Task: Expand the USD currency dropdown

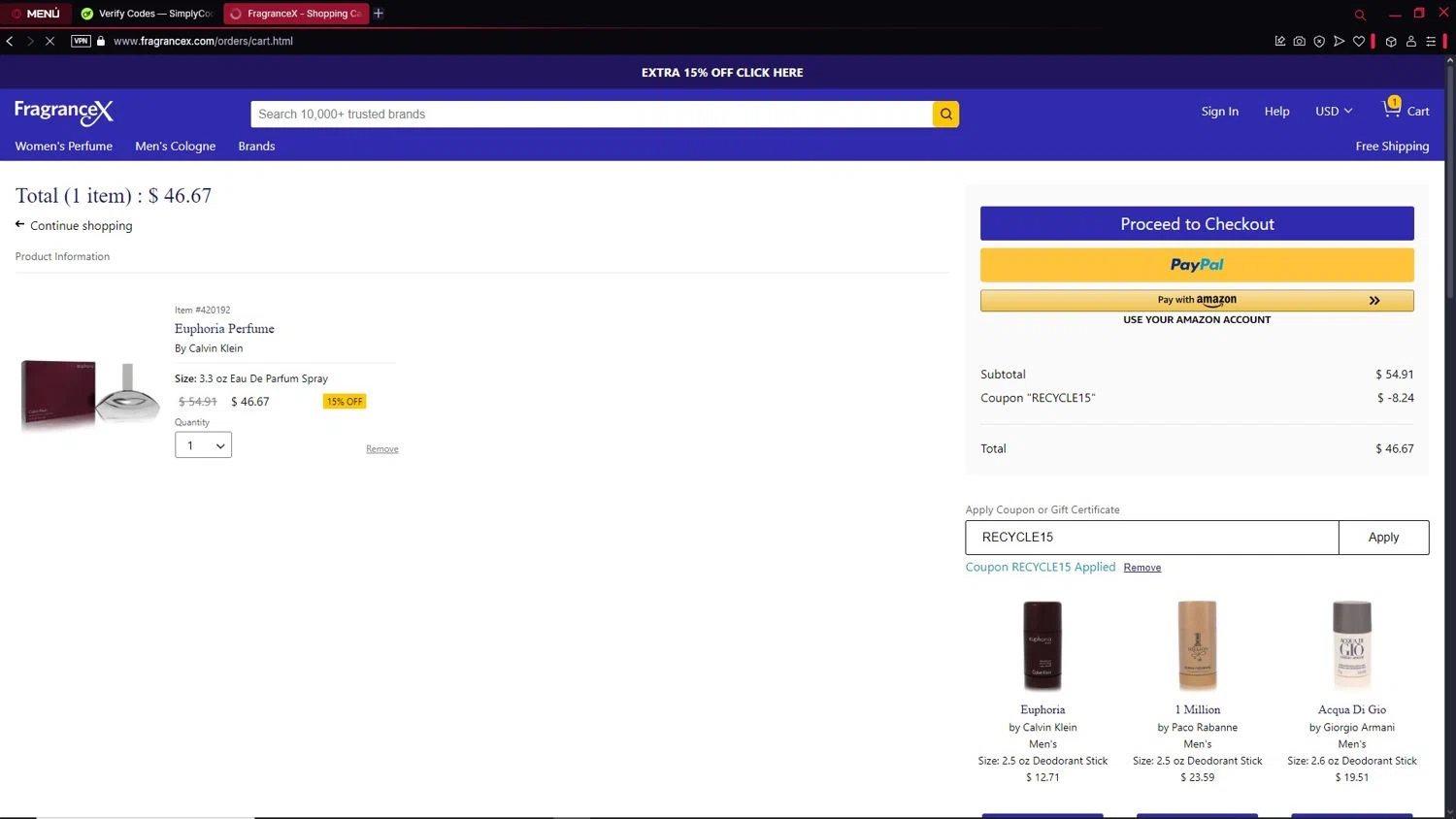Action: [1334, 112]
